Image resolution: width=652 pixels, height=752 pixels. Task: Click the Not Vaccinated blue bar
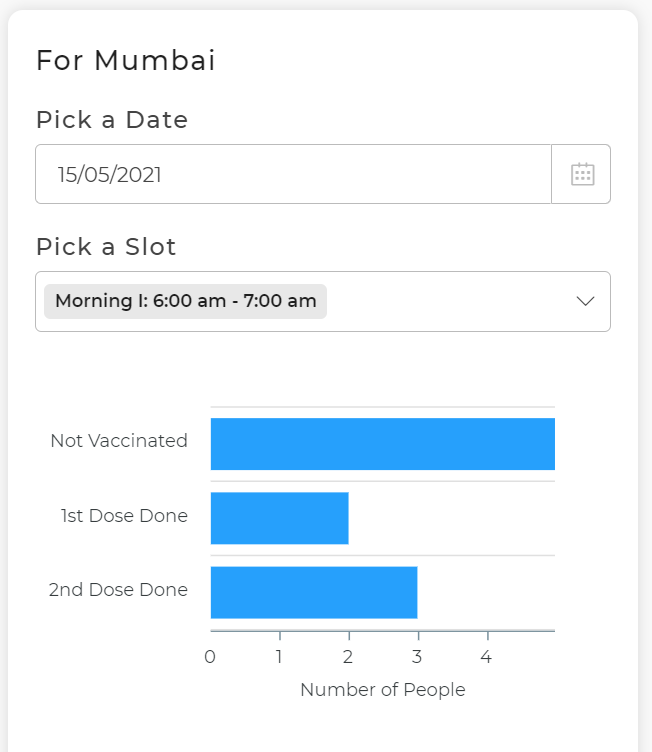click(382, 444)
